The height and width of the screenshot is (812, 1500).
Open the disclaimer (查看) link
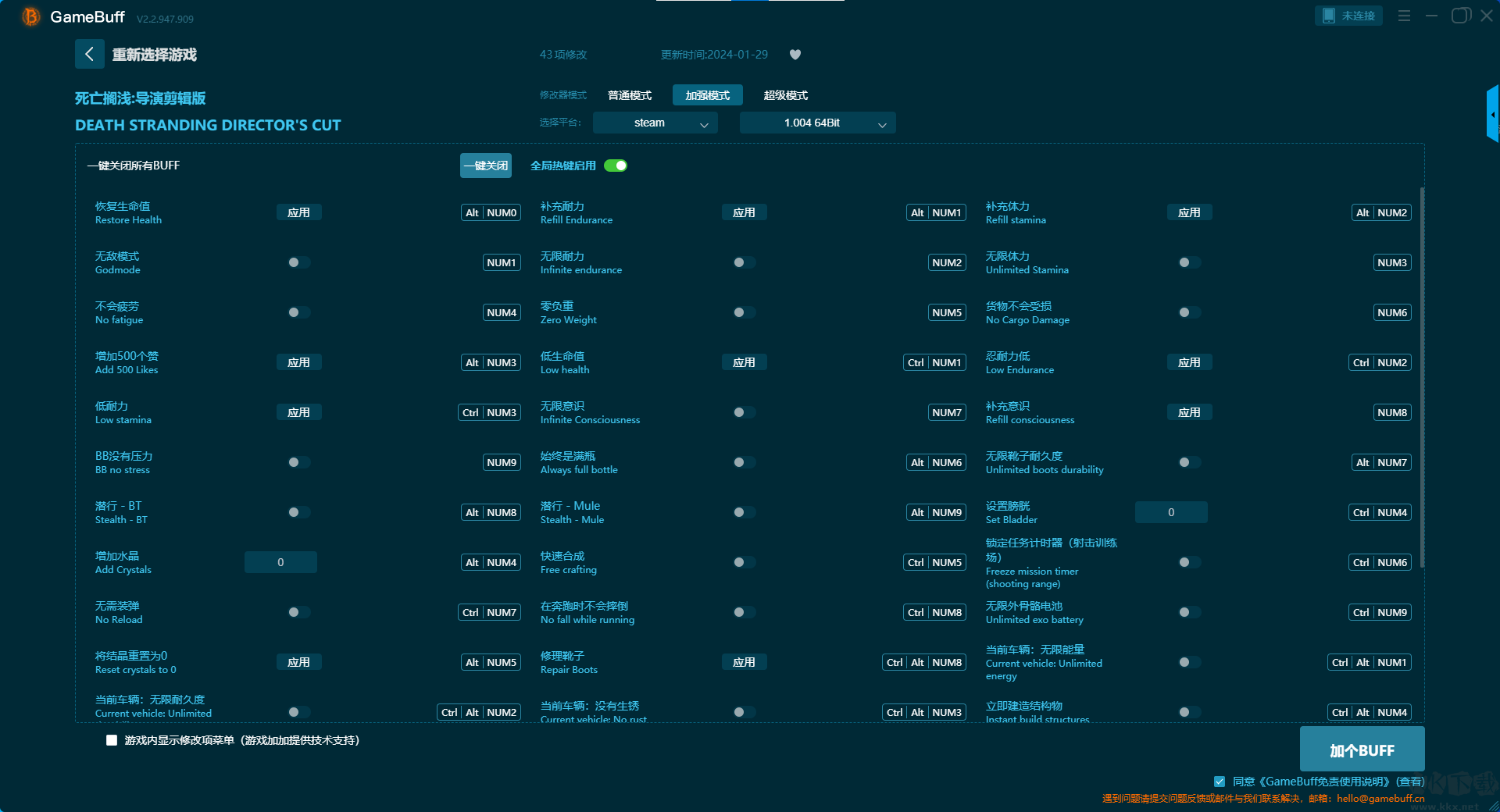tap(1410, 782)
